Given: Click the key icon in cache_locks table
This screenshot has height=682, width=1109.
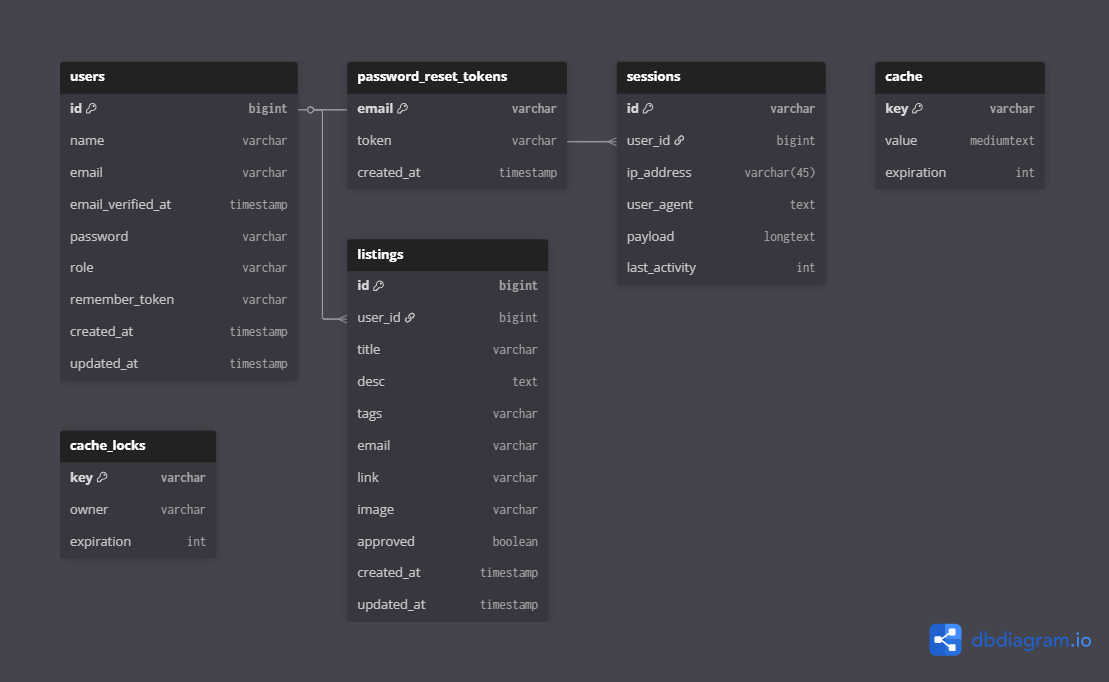Looking at the screenshot, I should pos(102,478).
